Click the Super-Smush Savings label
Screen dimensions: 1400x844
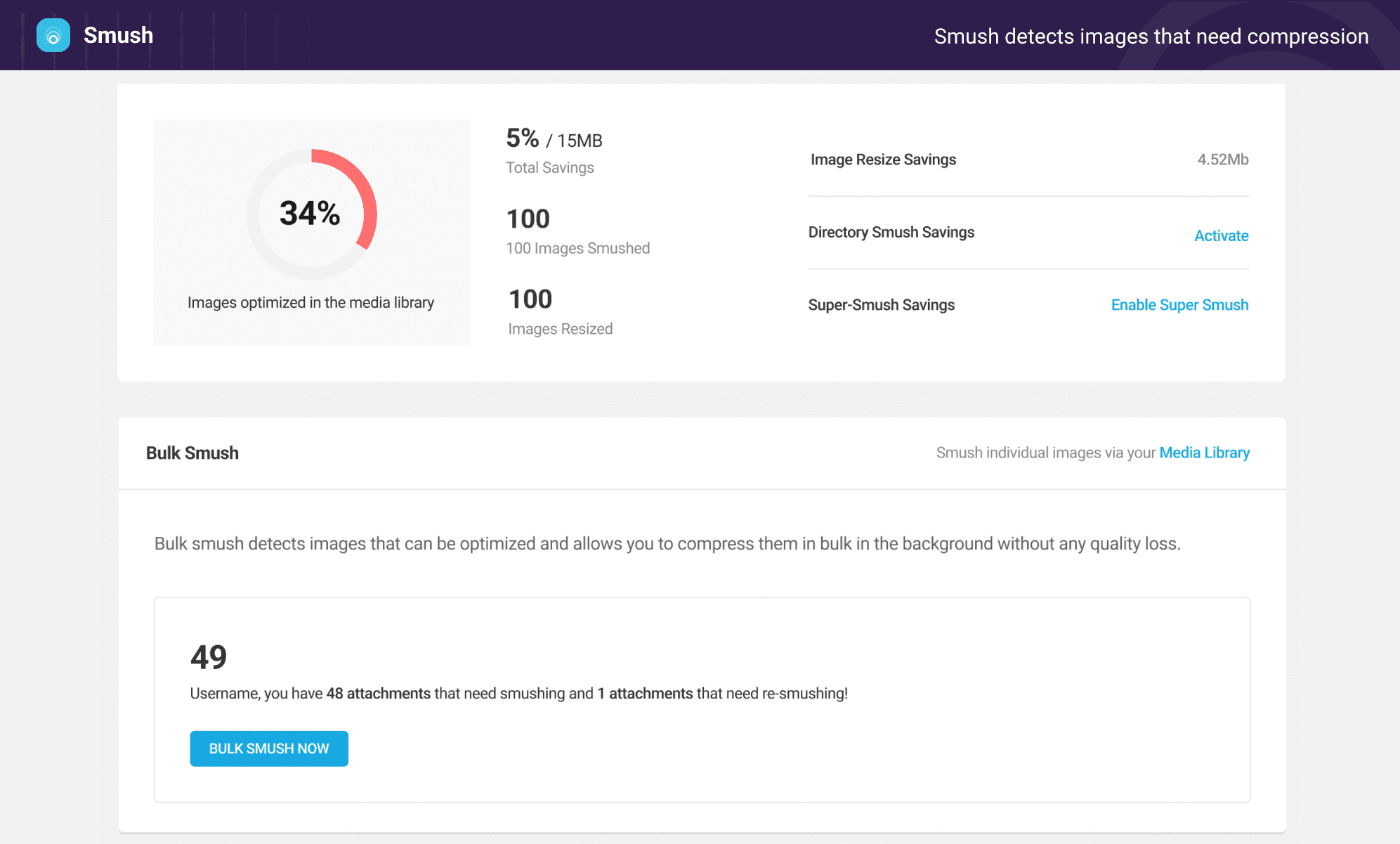click(x=882, y=304)
